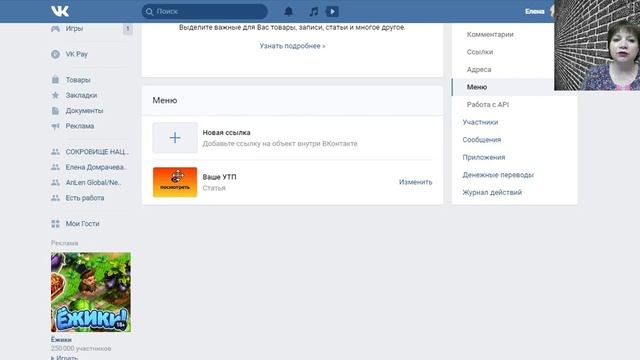This screenshot has height=360, width=640.
Task: Click the Мои Гости app icon
Action: [56, 224]
